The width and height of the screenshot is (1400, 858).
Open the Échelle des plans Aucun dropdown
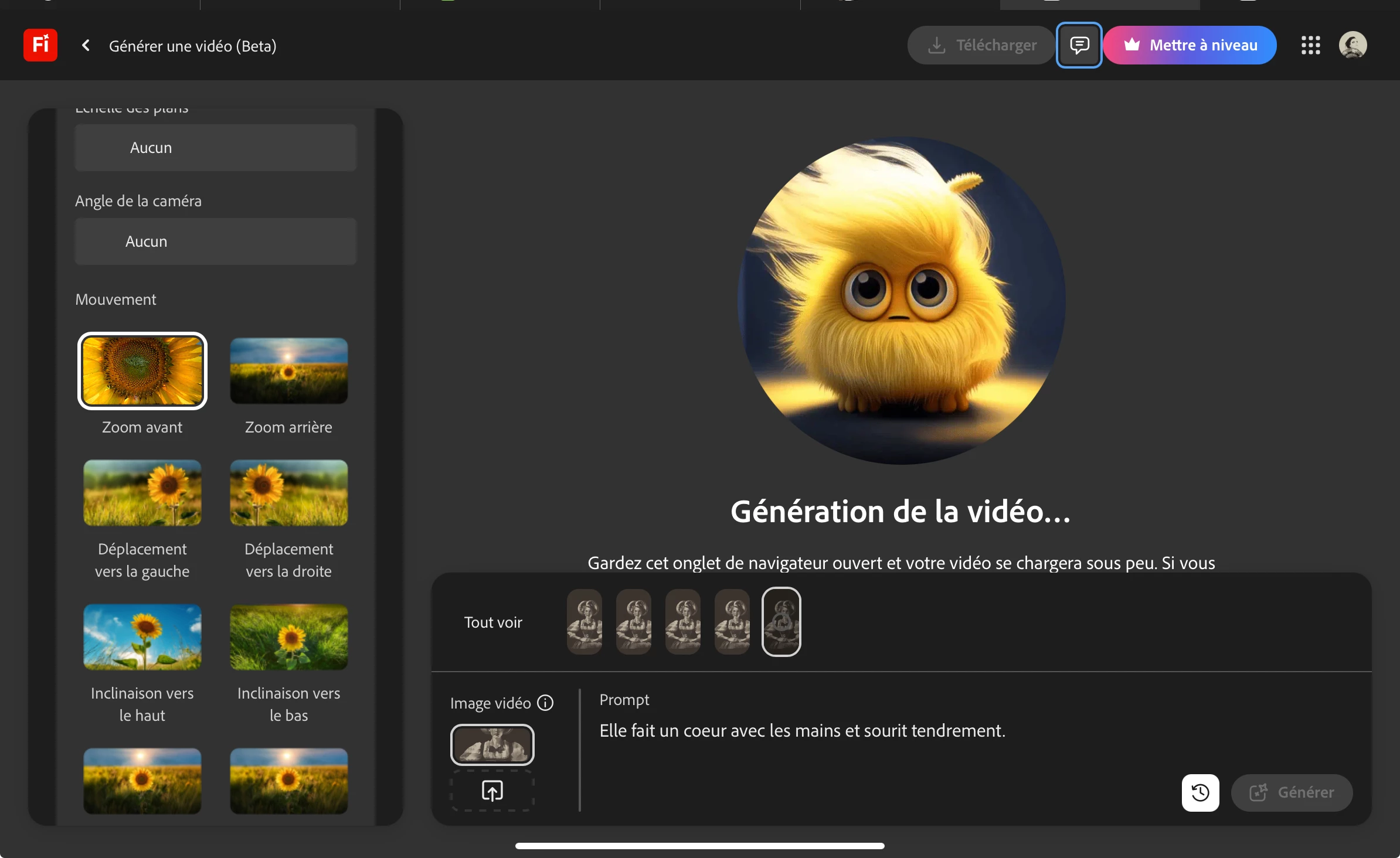(215, 148)
